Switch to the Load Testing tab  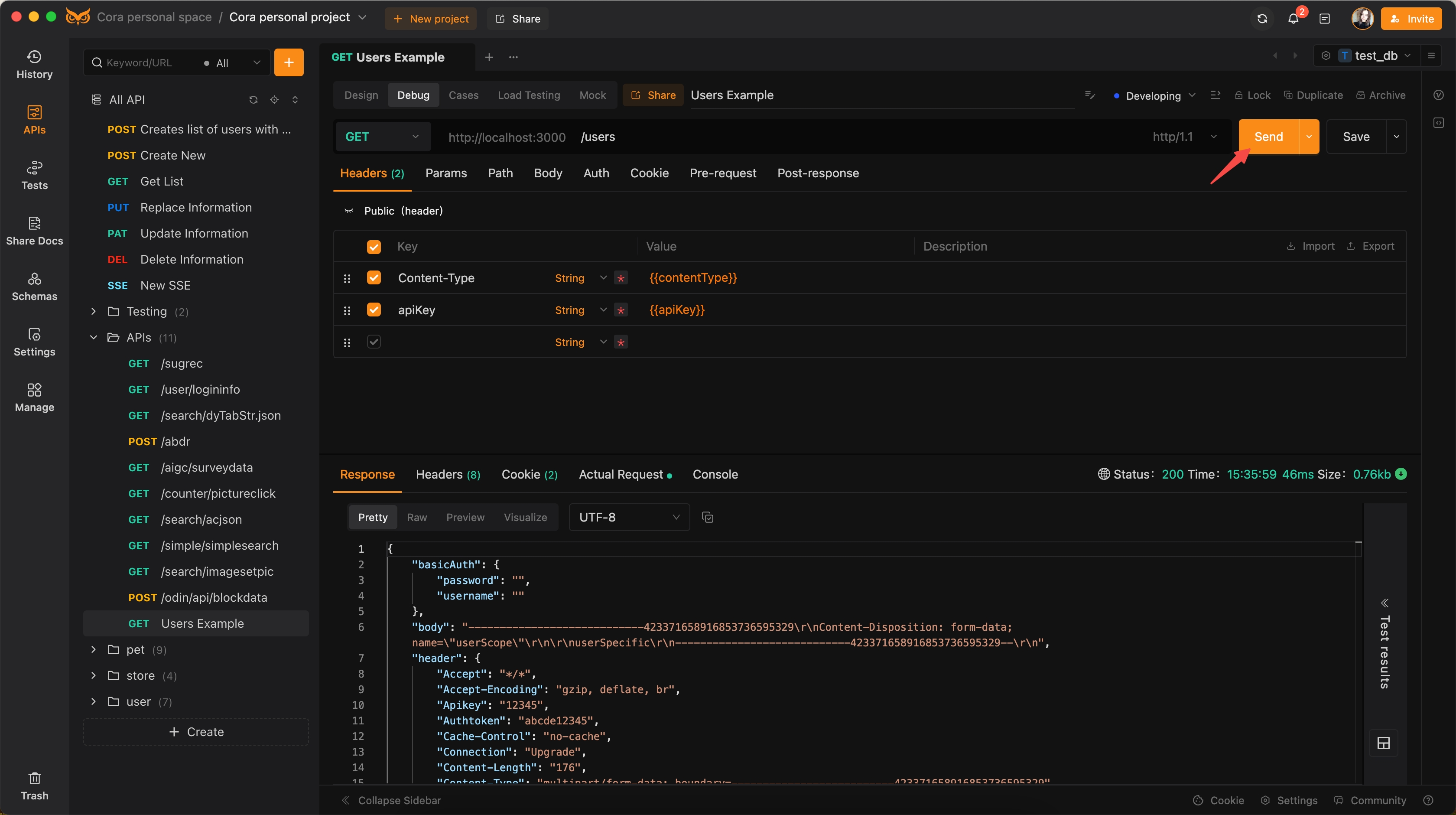pos(529,95)
